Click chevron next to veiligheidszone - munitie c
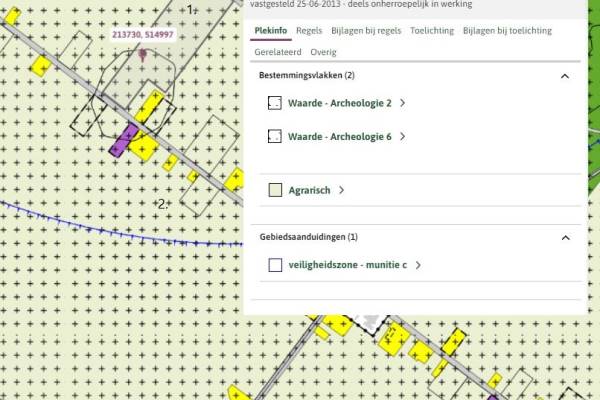600x400 pixels. click(418, 265)
